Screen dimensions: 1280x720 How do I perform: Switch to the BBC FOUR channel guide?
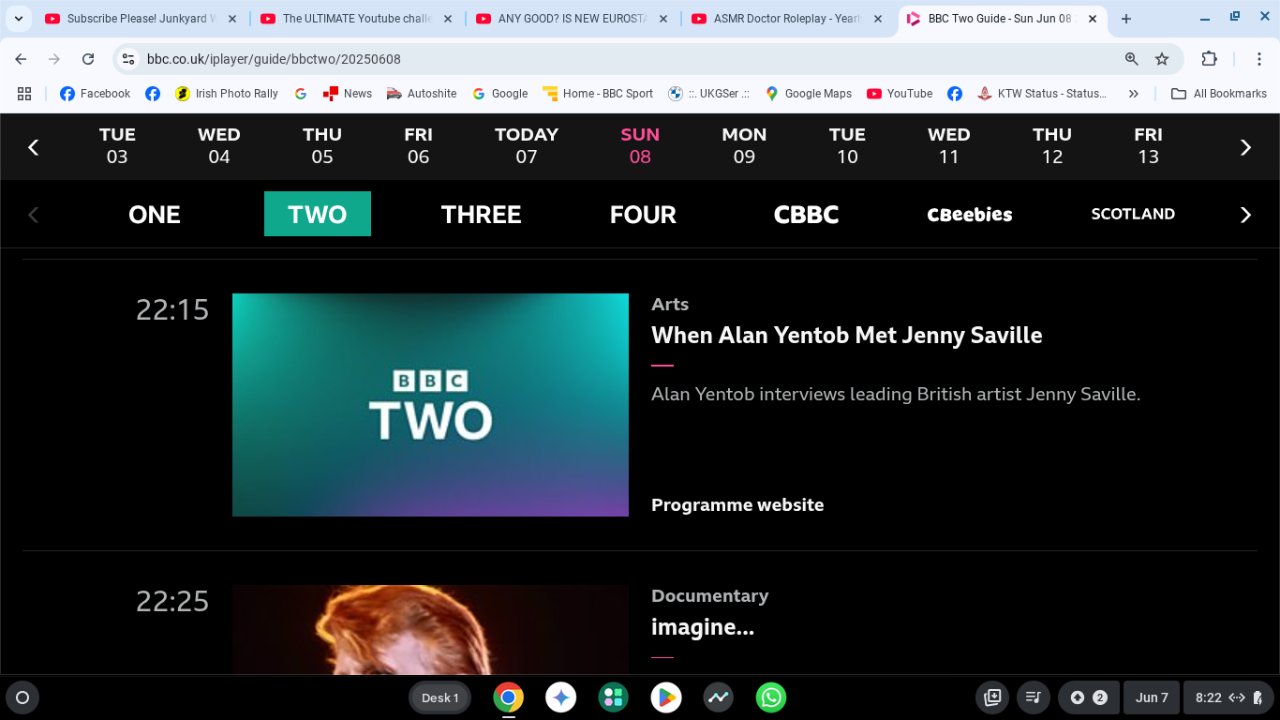tap(643, 214)
